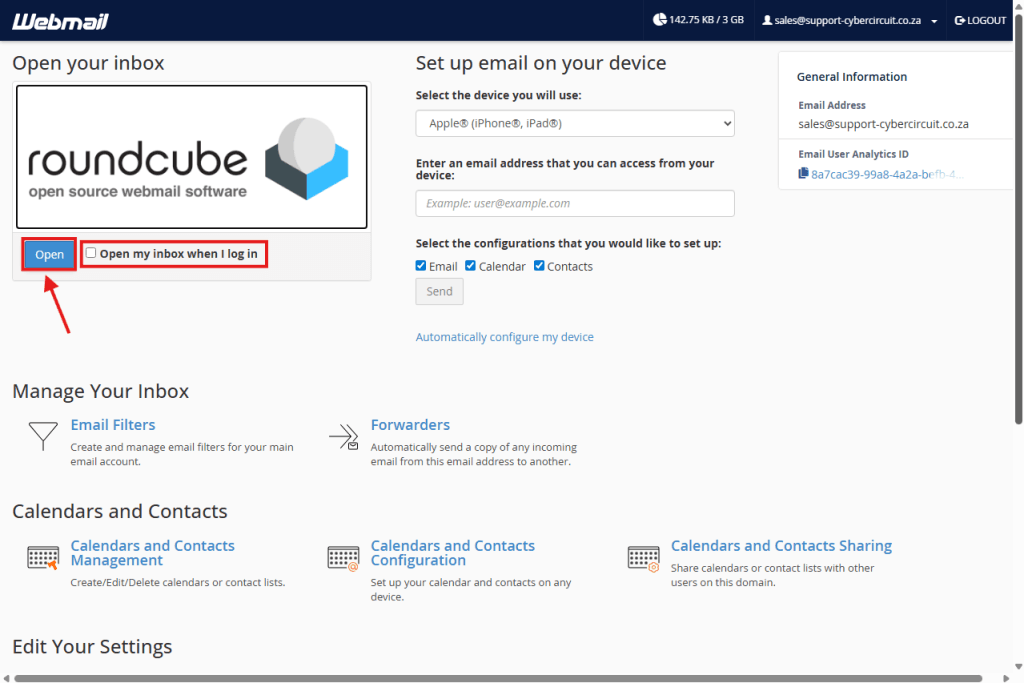Expand the device selection dropdown
The height and width of the screenshot is (683, 1024).
click(575, 123)
